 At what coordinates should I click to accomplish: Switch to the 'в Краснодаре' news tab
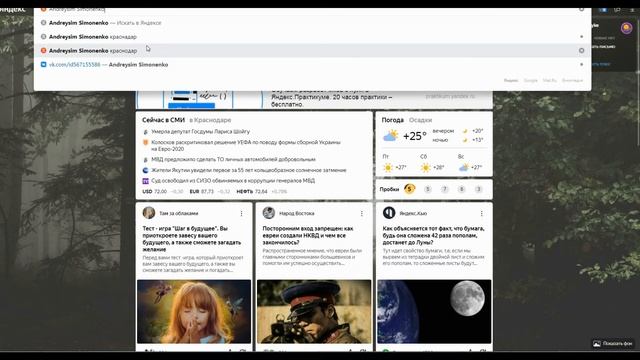pos(210,120)
